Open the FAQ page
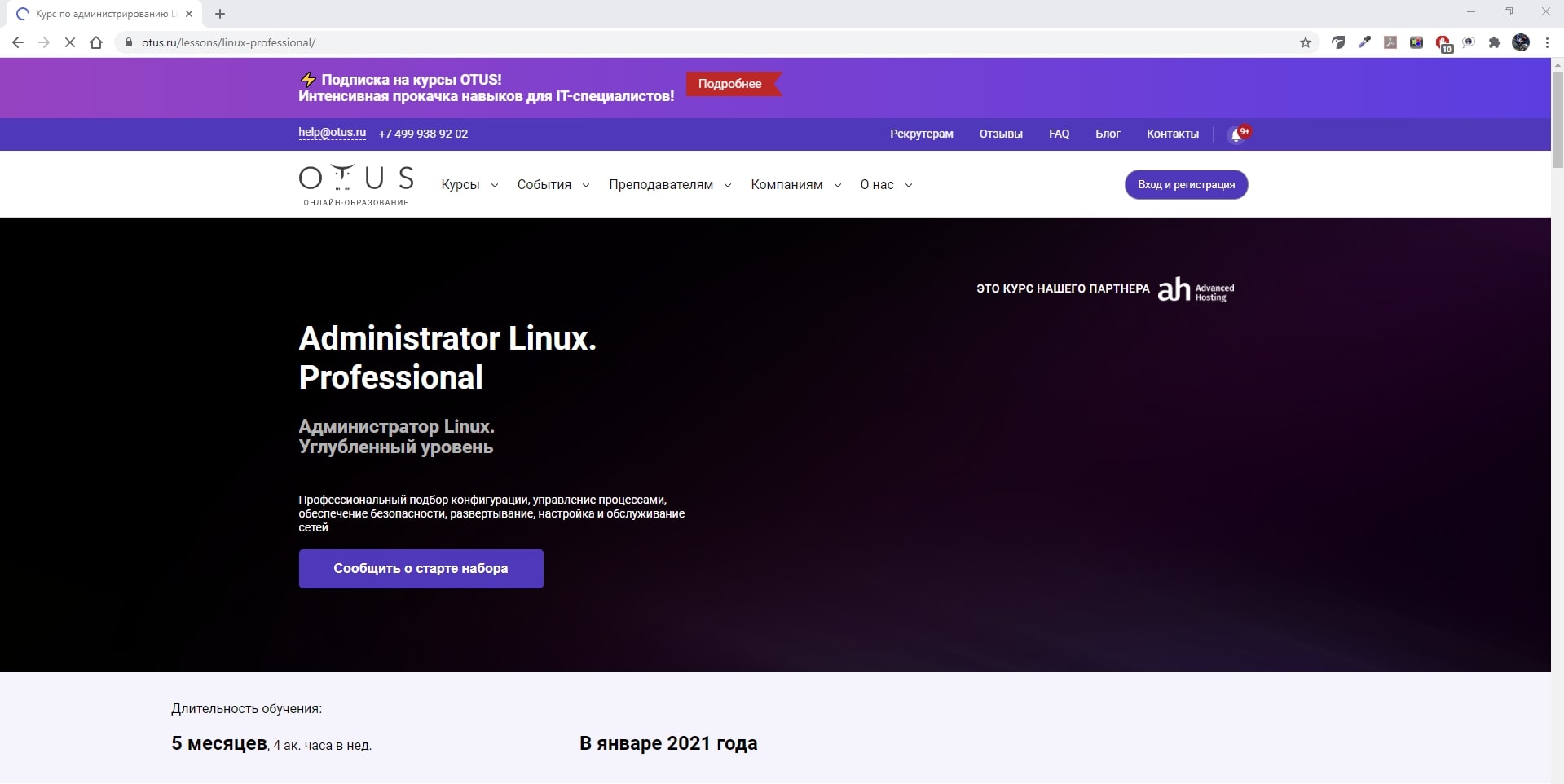The width and height of the screenshot is (1564, 784). pos(1059,134)
